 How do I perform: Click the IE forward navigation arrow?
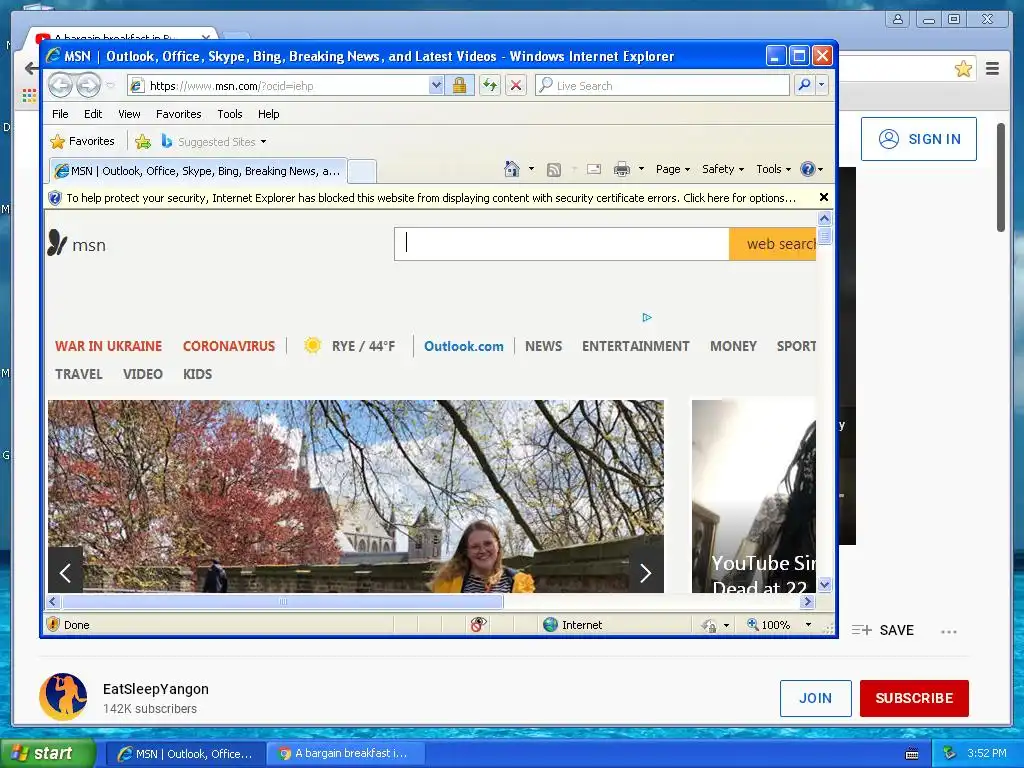pyautogui.click(x=88, y=85)
